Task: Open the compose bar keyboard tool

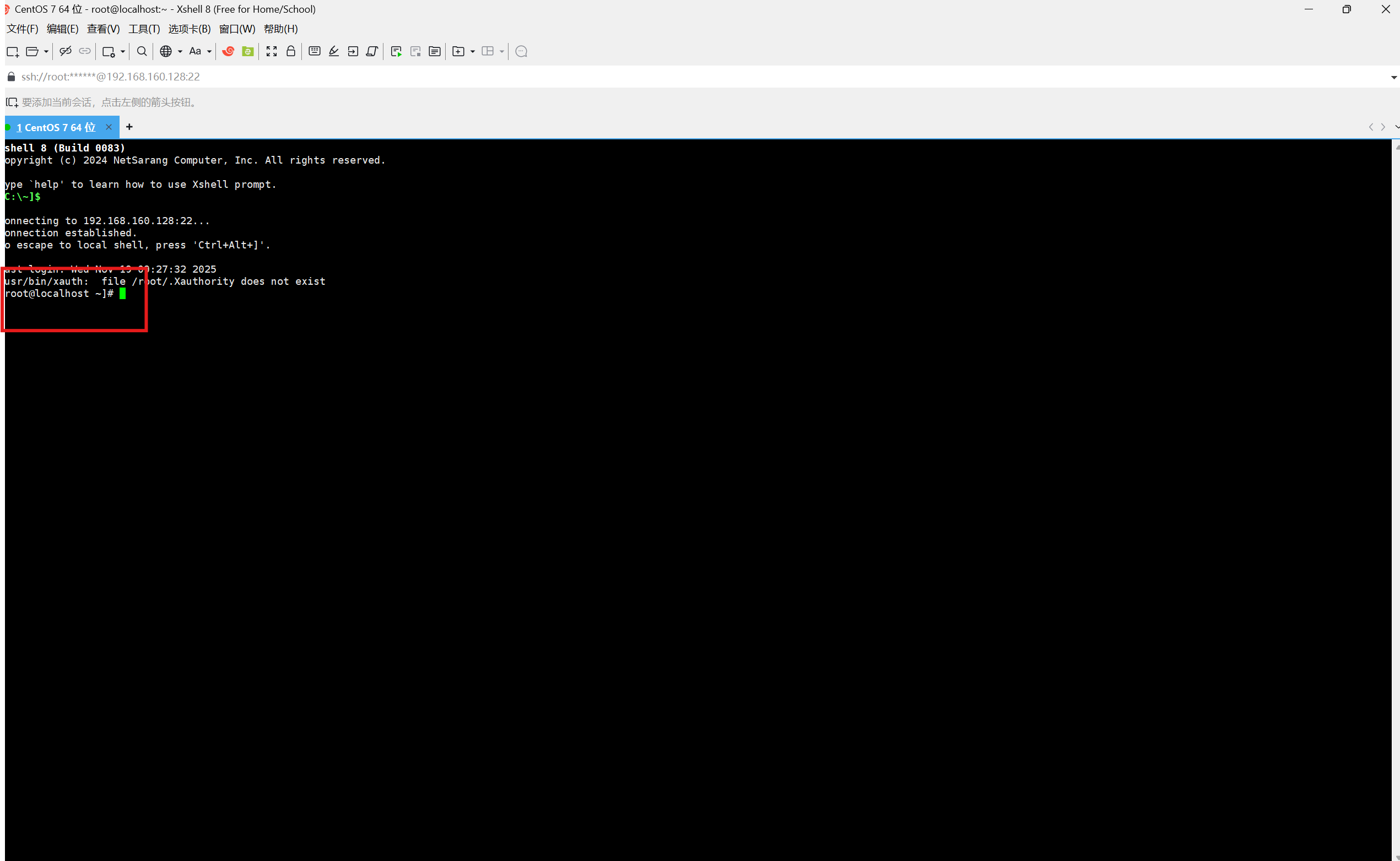Action: [314, 51]
